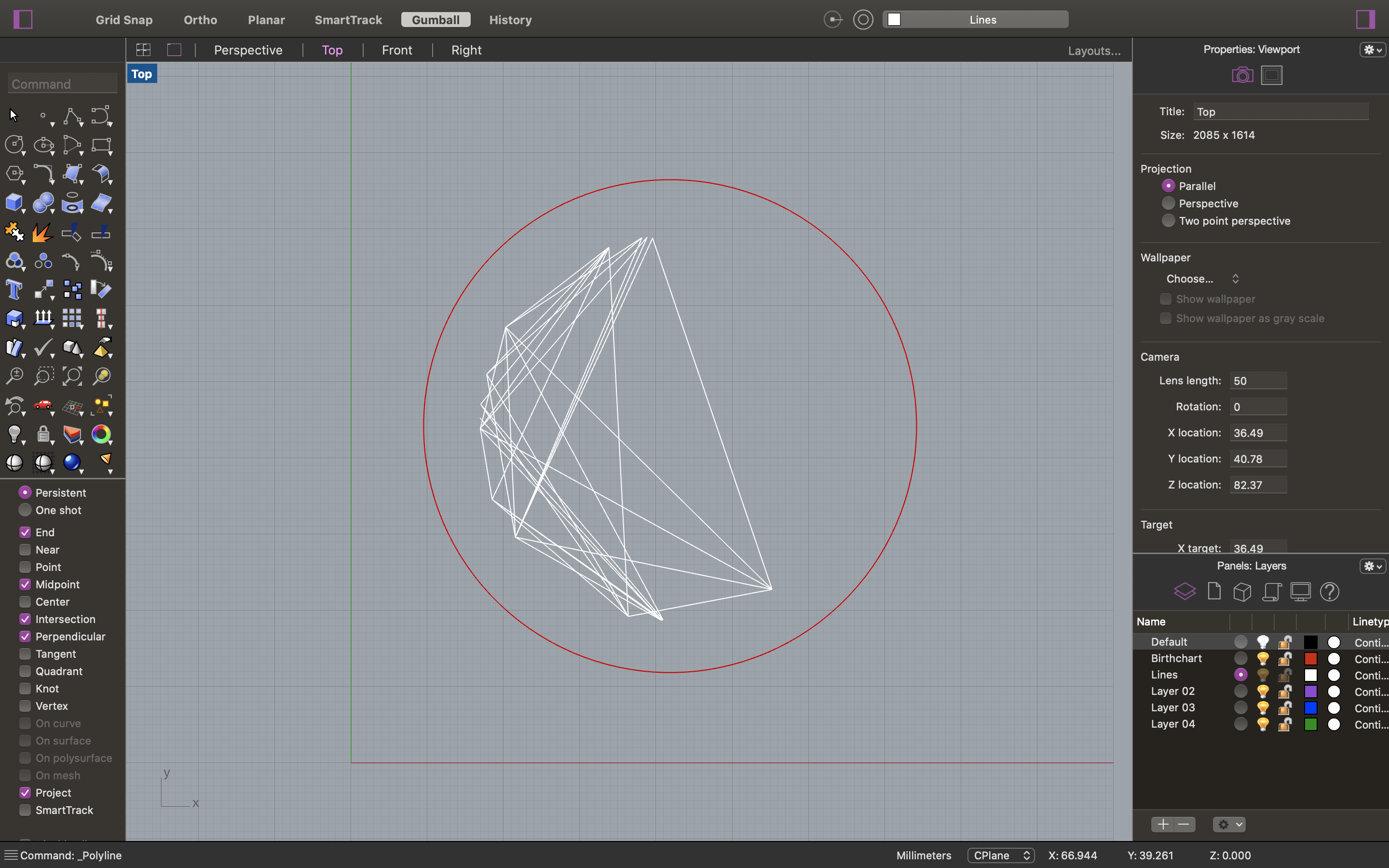
Task: Toggle Ortho mode in top bar
Action: click(200, 19)
